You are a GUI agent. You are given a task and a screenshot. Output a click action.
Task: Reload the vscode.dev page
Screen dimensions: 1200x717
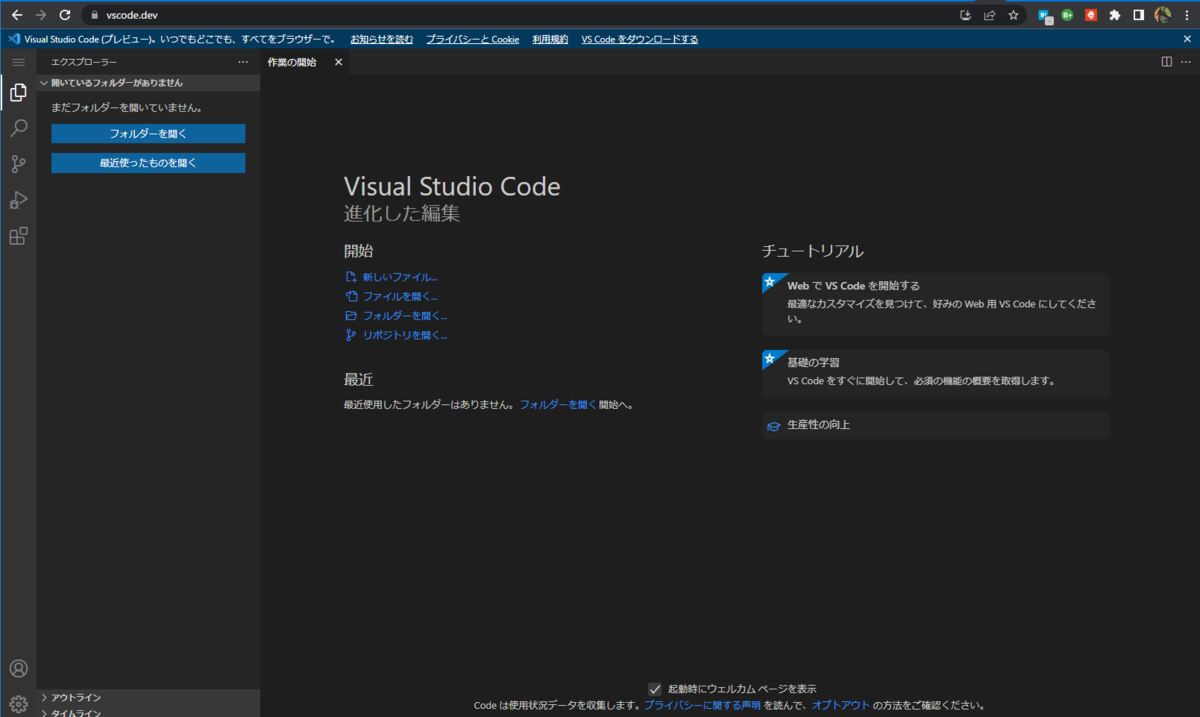65,15
